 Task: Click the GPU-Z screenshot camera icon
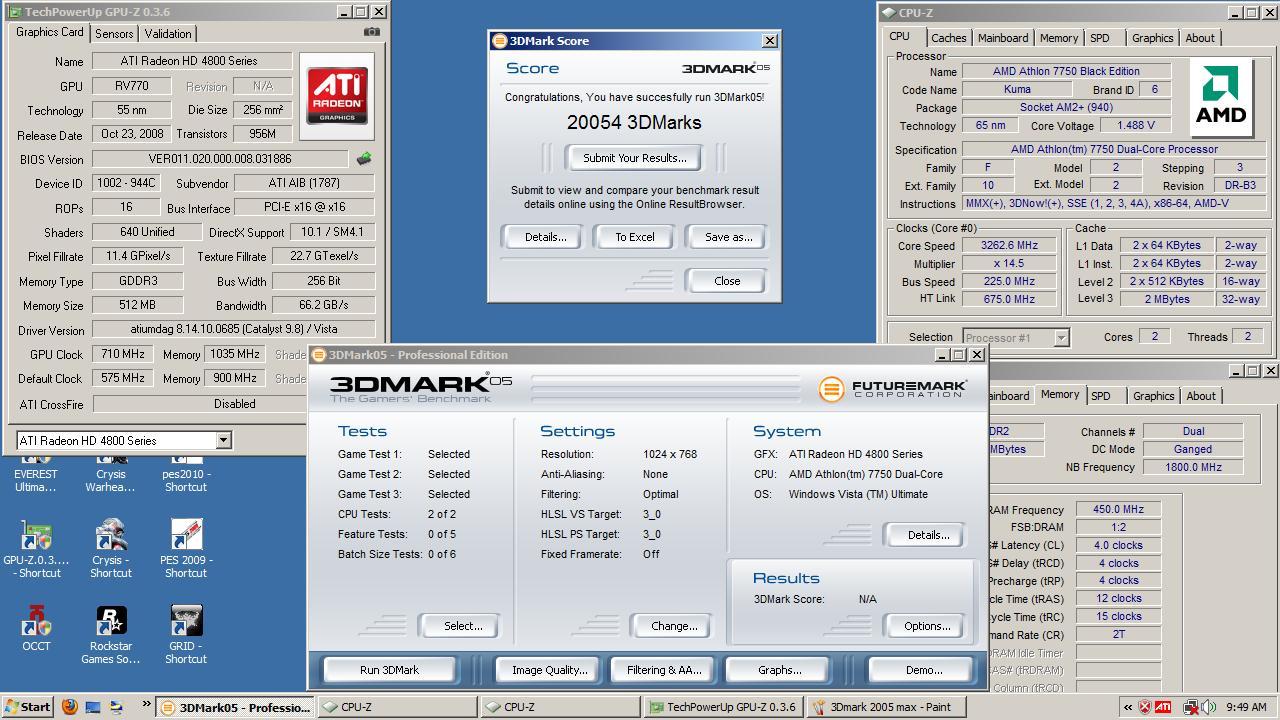(x=372, y=32)
